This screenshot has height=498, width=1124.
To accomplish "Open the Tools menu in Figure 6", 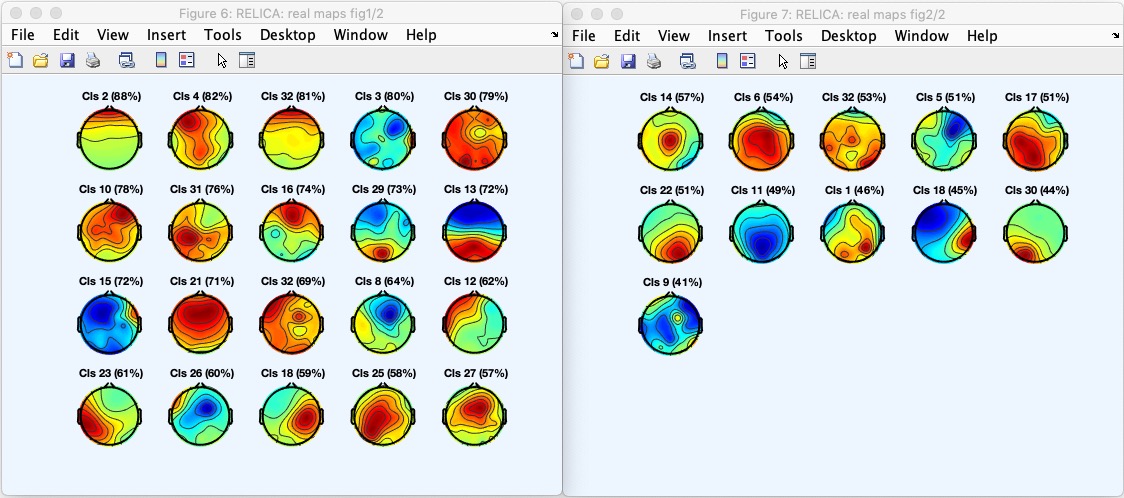I will click(x=222, y=35).
